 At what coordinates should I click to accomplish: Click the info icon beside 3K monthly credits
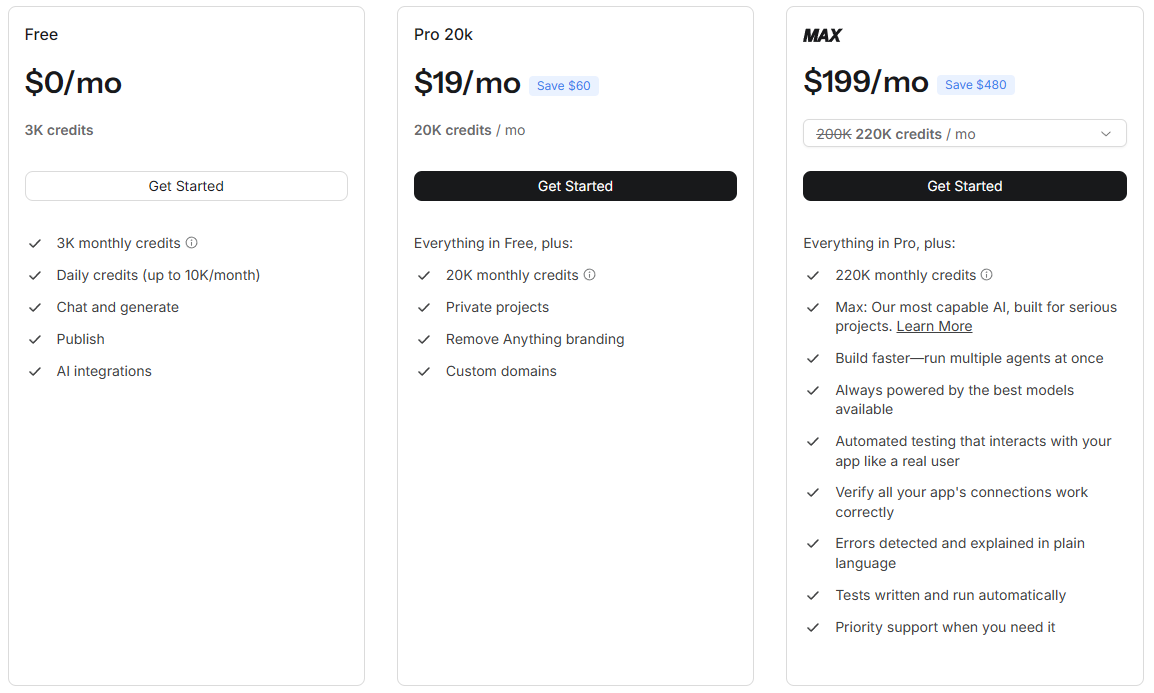click(x=191, y=243)
